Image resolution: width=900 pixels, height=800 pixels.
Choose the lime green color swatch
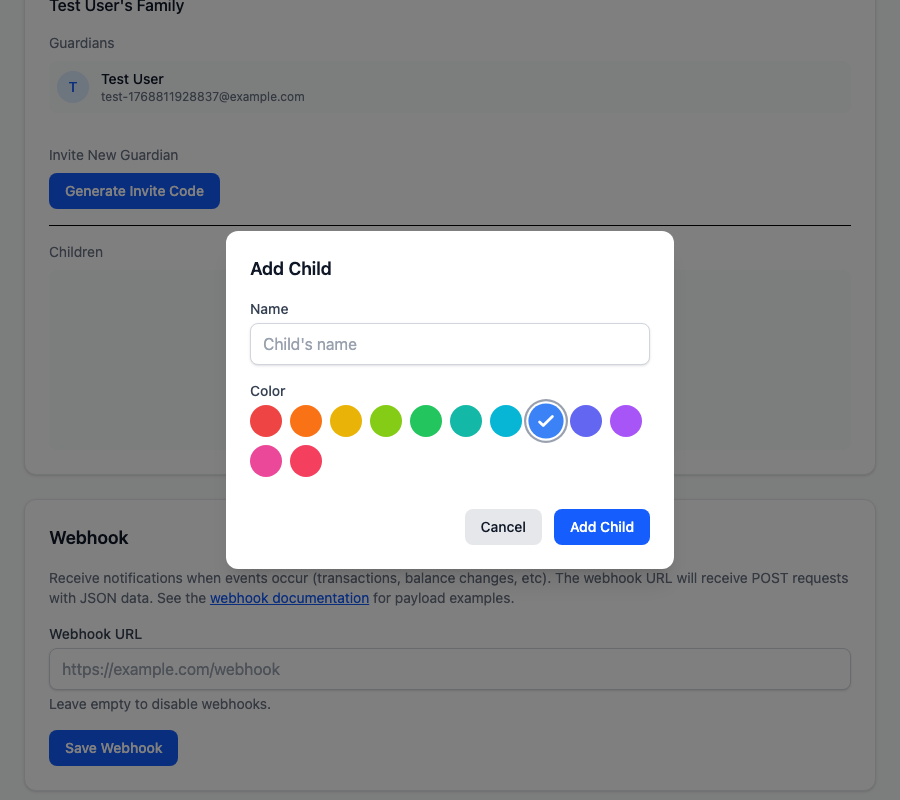(386, 421)
